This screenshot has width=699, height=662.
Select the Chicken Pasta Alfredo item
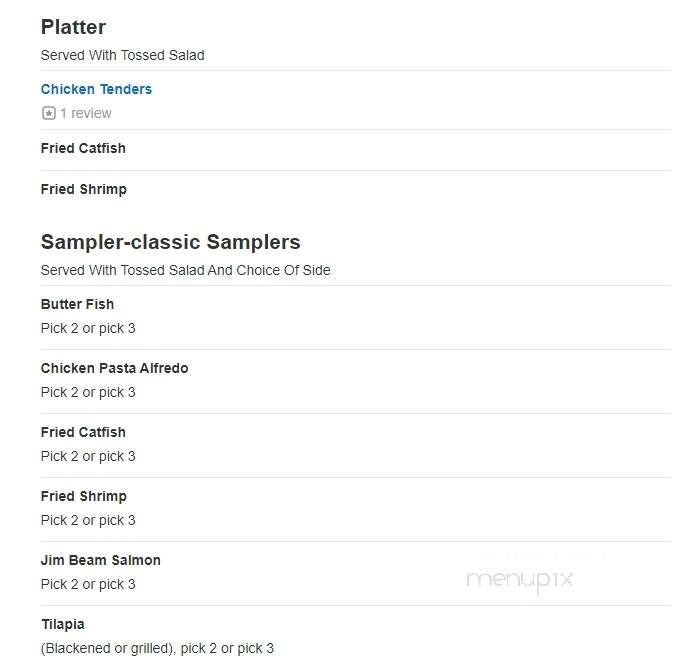coord(114,368)
